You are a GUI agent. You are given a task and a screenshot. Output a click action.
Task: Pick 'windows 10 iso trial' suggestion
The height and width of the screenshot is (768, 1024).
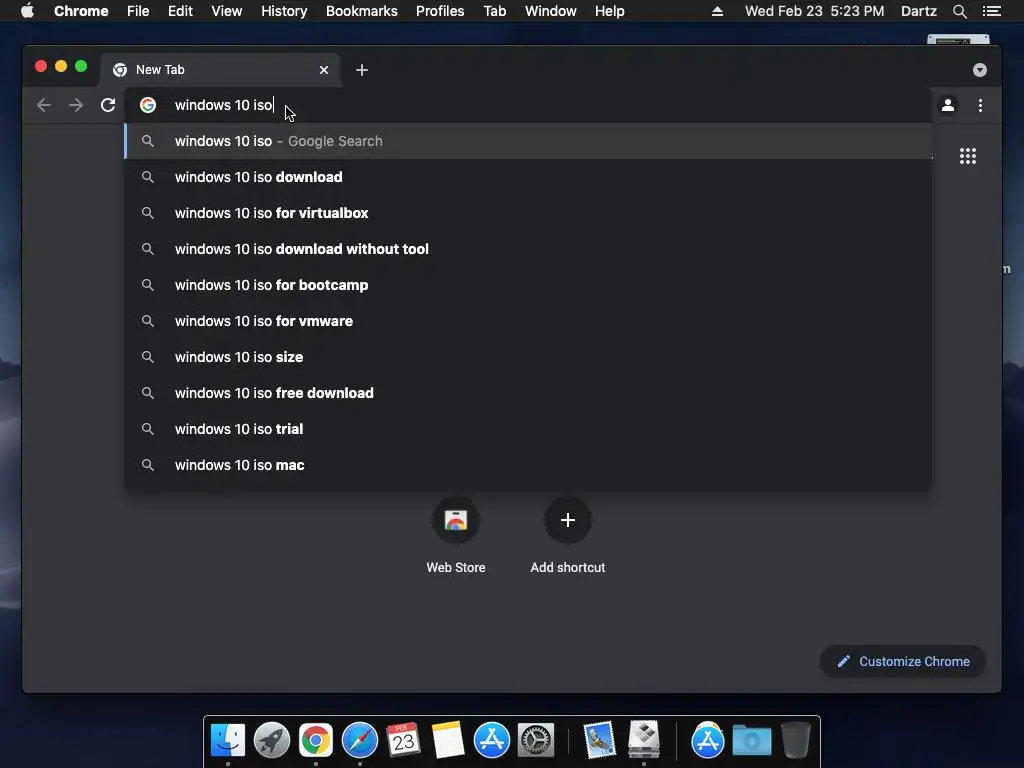pyautogui.click(x=528, y=428)
